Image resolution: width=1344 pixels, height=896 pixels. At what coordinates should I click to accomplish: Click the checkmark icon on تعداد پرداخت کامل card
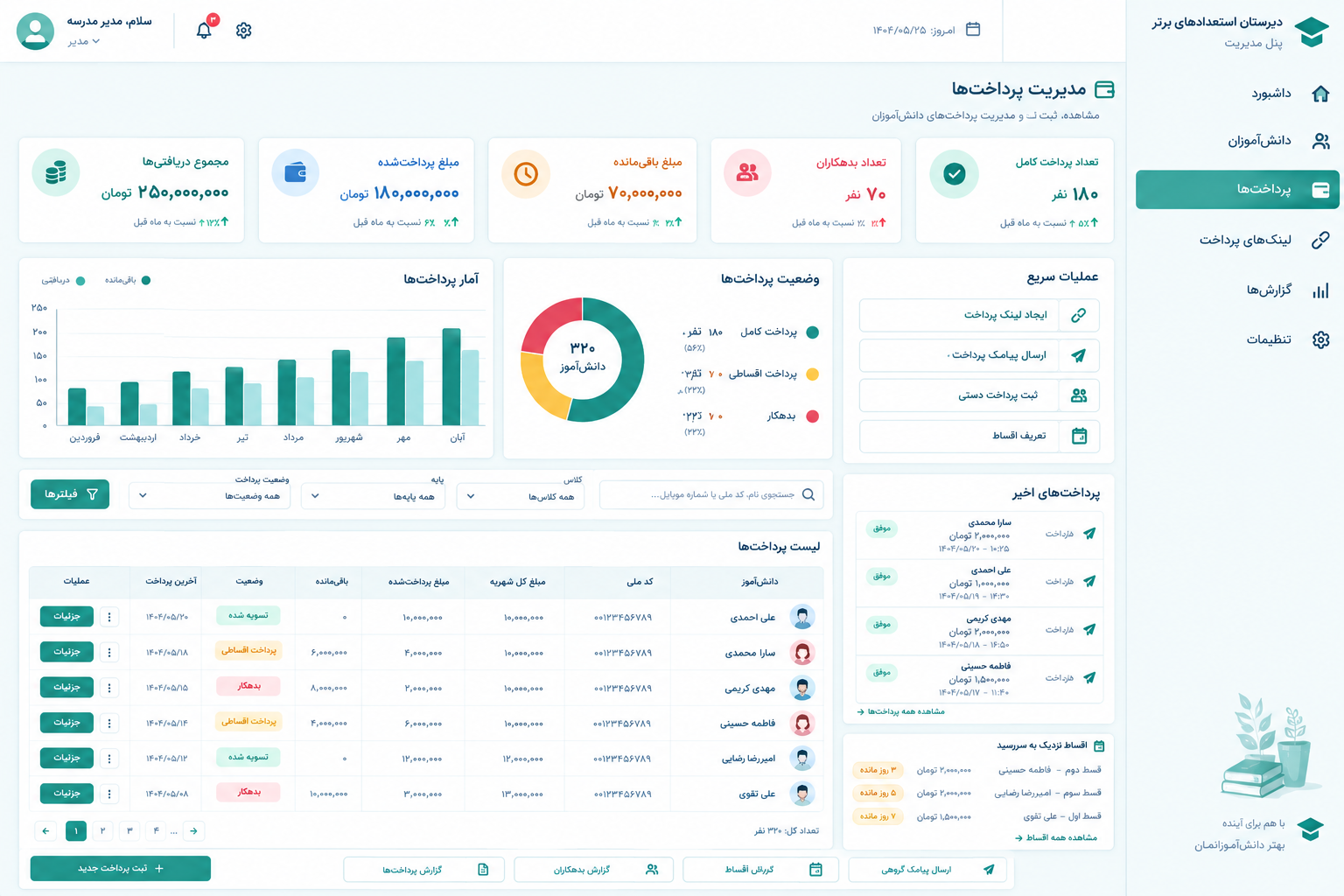(x=955, y=173)
